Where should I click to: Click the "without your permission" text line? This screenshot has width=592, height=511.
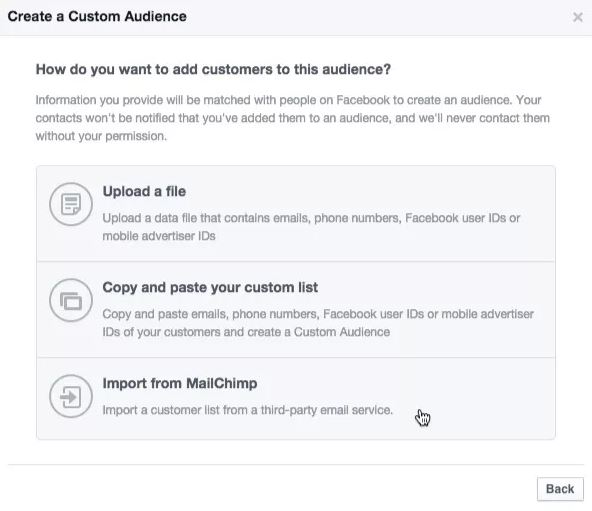click(x=101, y=136)
